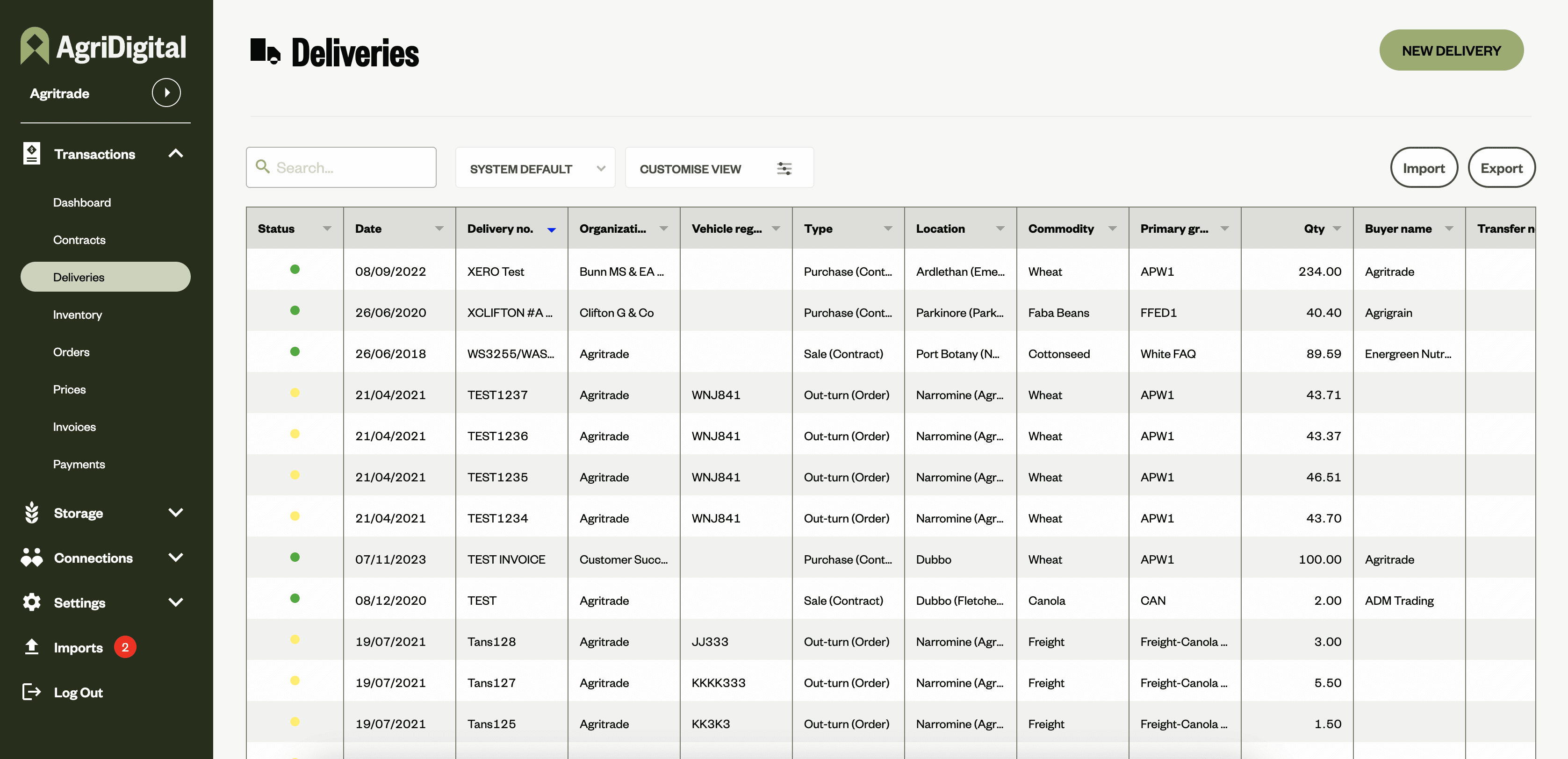1568x759 pixels.
Task: Click the Settings gear icon
Action: pos(32,602)
